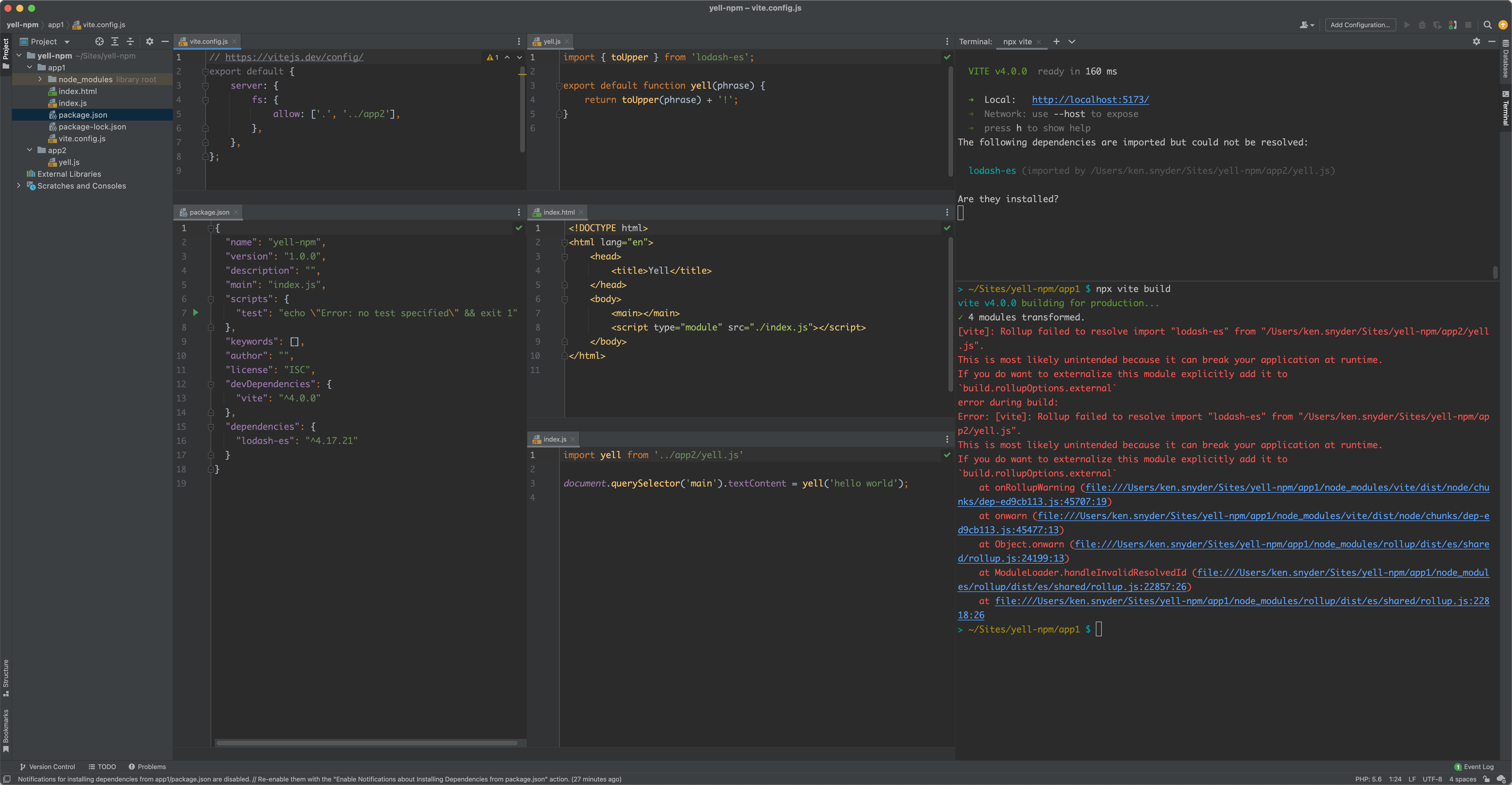Fold devDependencies block in package.json
The width and height of the screenshot is (1512, 785).
[x=211, y=384]
